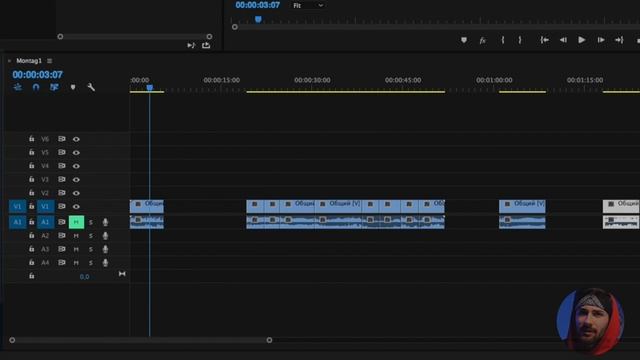Unmute the A1 track (green M)
Screen dimensions: 640x360
(x=76, y=222)
